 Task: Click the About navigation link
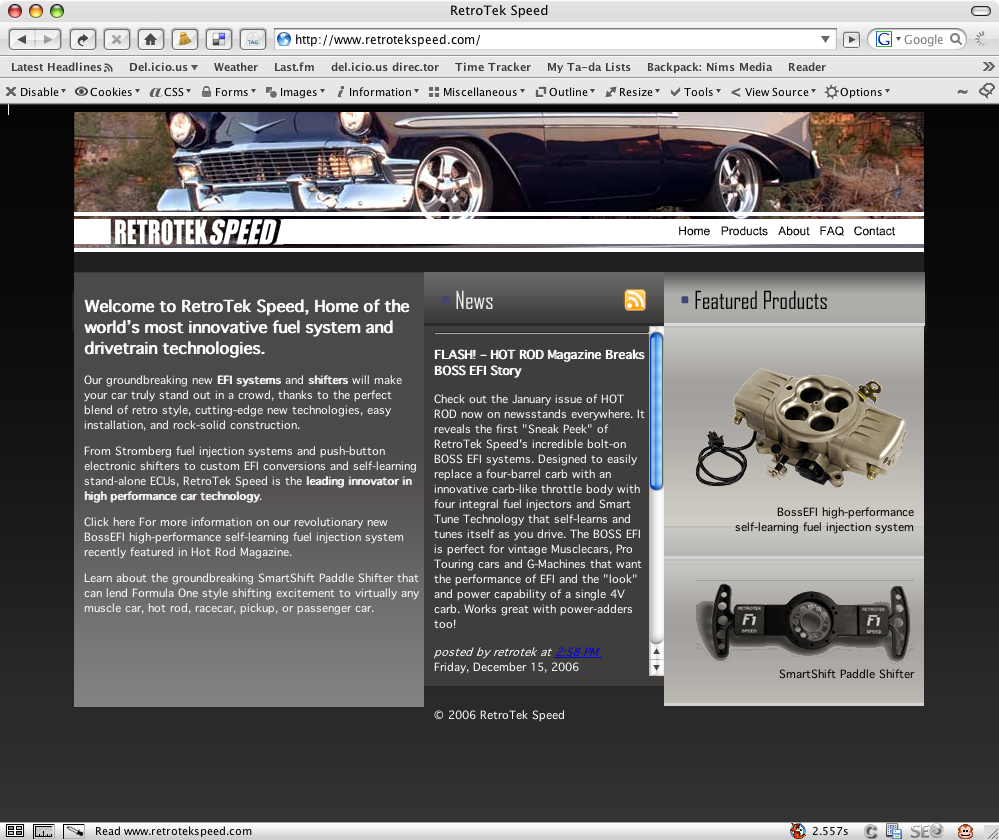point(793,231)
